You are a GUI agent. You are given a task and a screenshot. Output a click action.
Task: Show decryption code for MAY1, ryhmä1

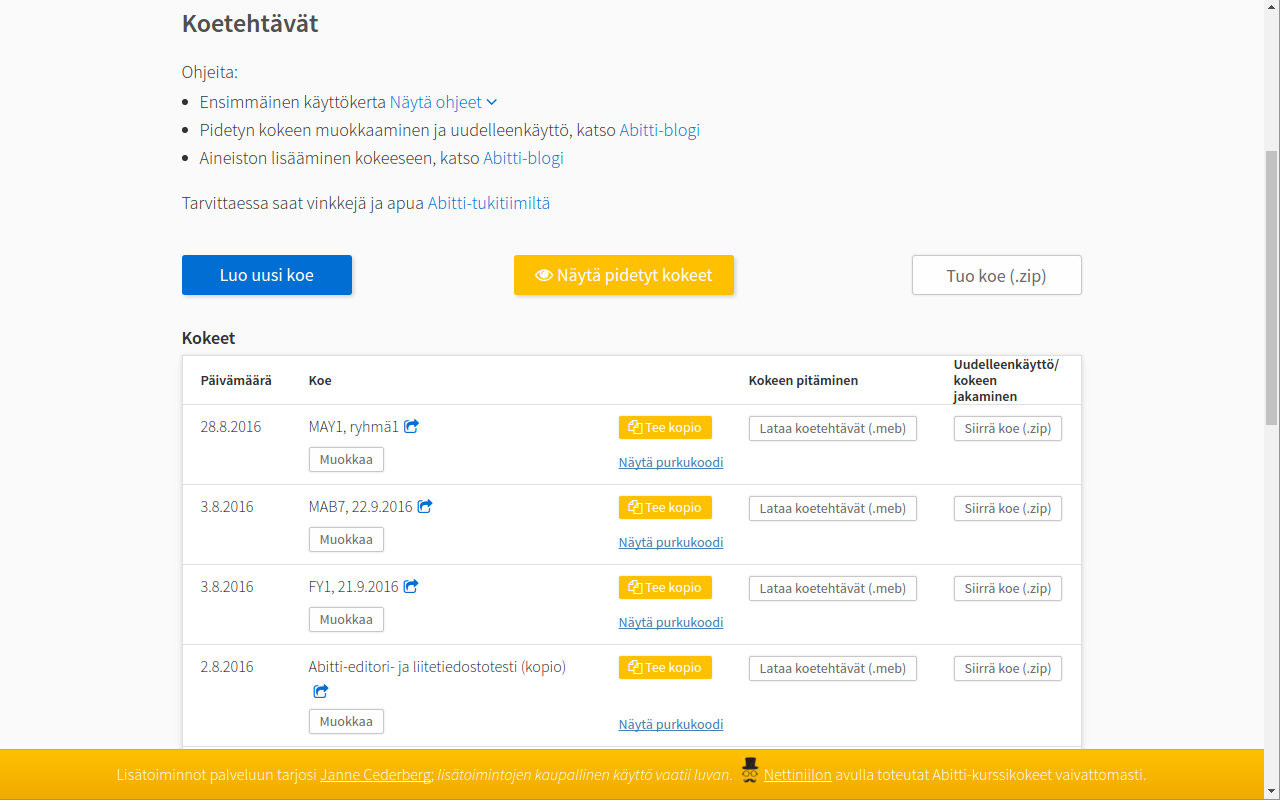[x=671, y=462]
